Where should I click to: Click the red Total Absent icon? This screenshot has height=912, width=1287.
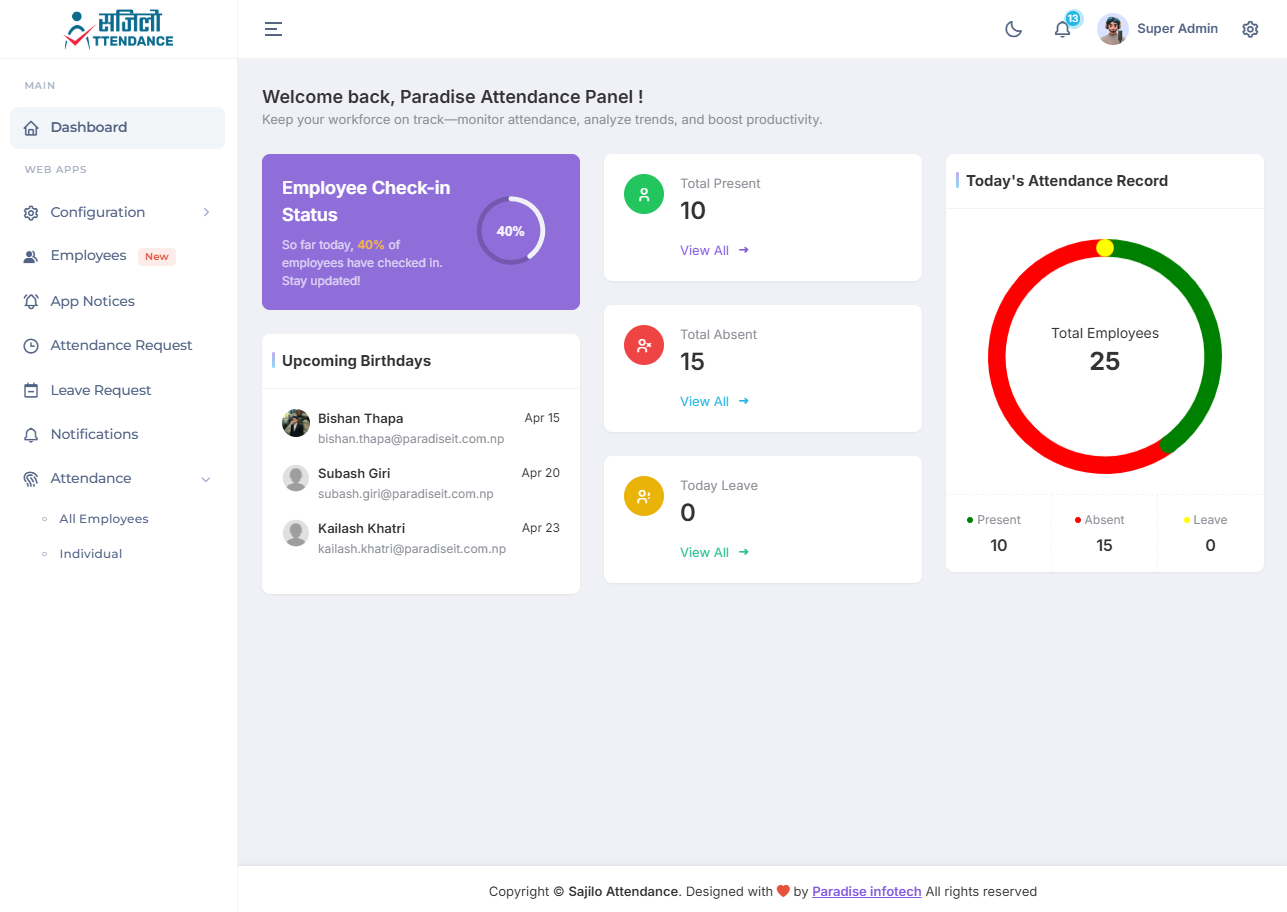643,345
